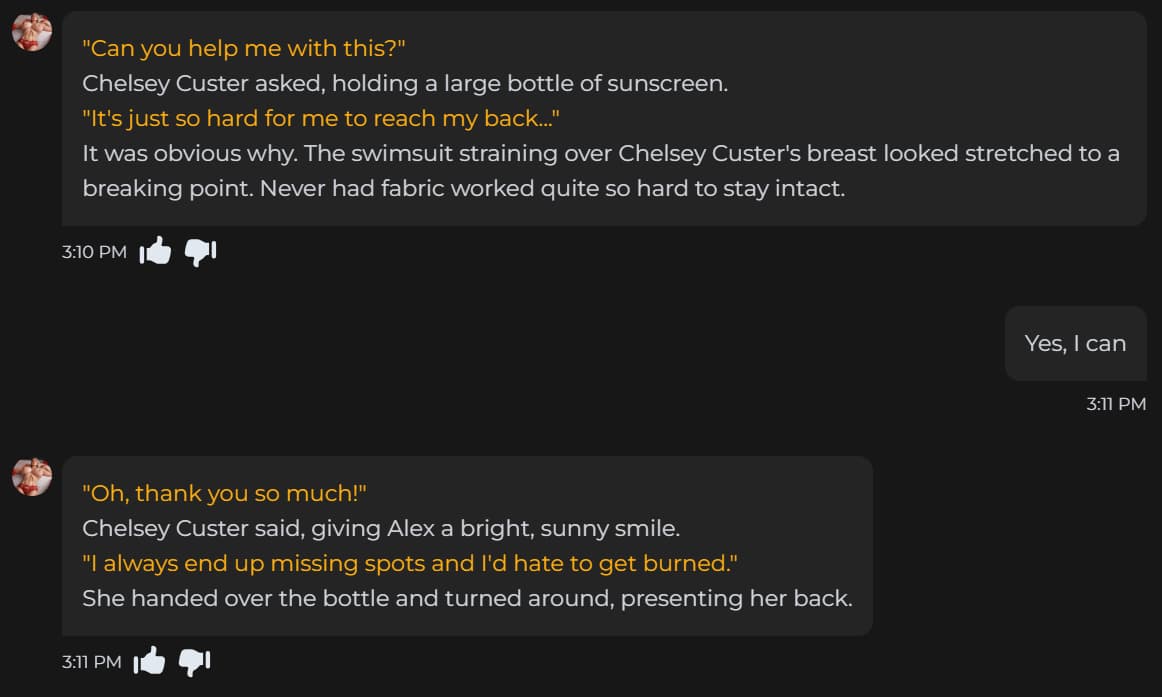The image size is (1162, 697).
Task: Click the 3:10 PM timestamp
Action: tap(94, 252)
